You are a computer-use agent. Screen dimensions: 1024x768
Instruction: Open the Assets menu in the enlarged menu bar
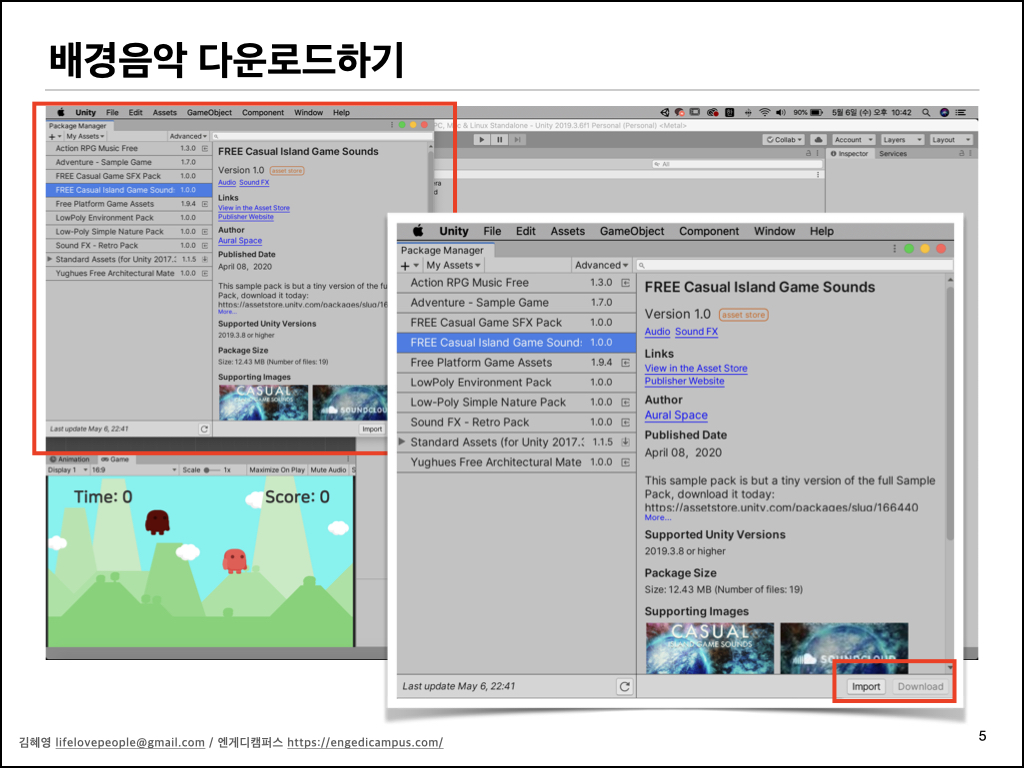click(568, 231)
